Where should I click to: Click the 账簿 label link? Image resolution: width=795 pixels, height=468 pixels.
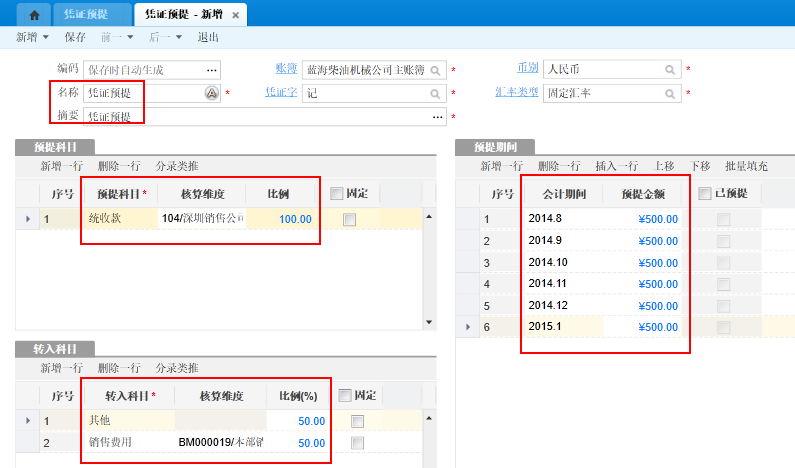[286, 68]
